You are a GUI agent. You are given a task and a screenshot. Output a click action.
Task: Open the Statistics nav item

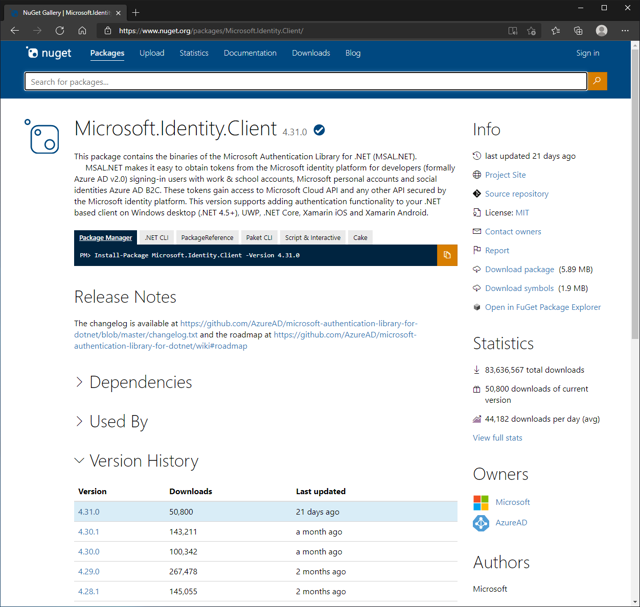[x=194, y=53]
